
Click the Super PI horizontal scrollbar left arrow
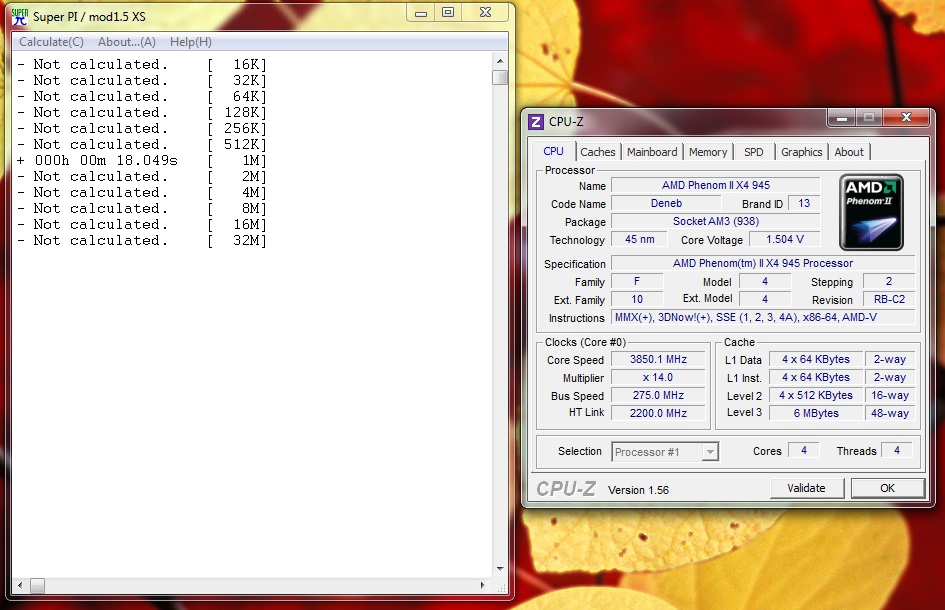coord(20,585)
